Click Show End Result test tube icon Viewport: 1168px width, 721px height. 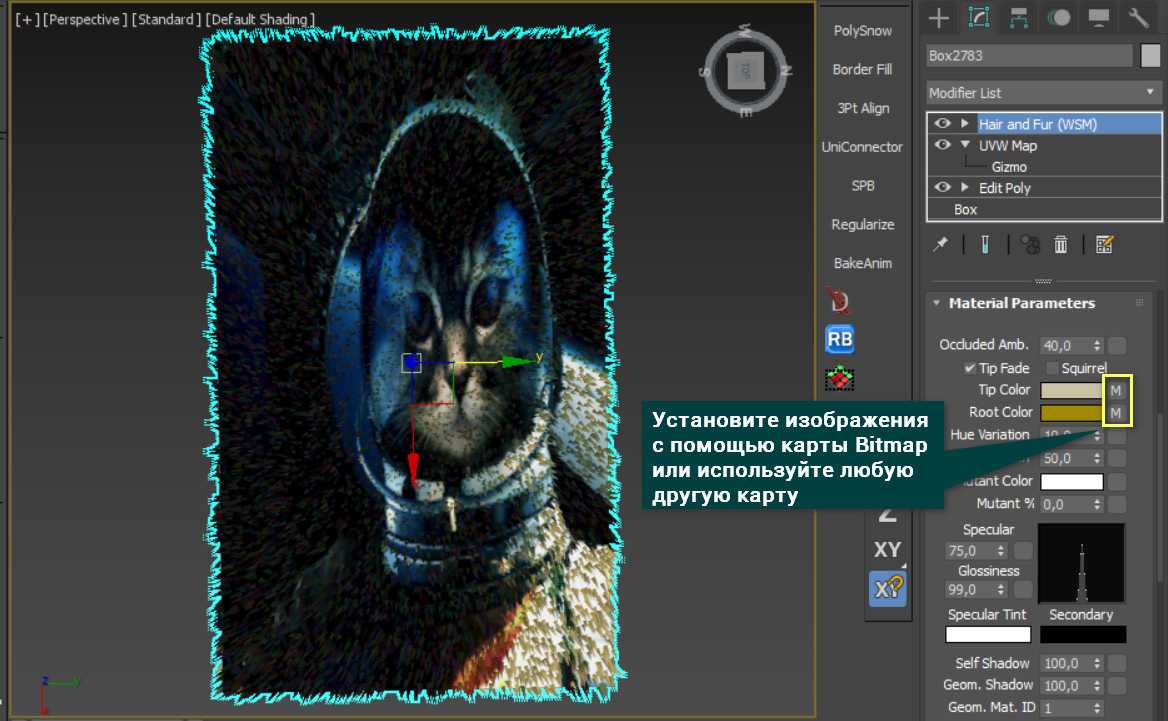click(x=985, y=244)
